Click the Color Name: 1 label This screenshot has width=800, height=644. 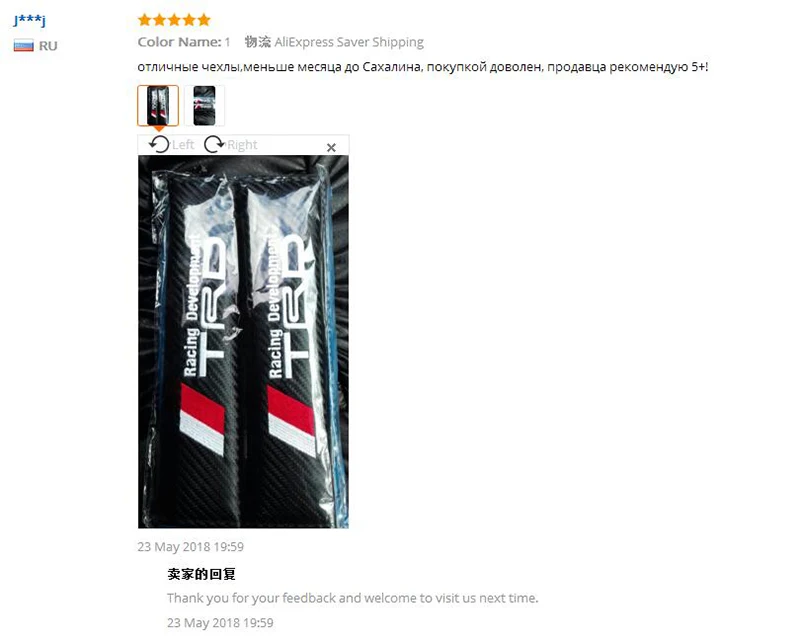click(184, 42)
